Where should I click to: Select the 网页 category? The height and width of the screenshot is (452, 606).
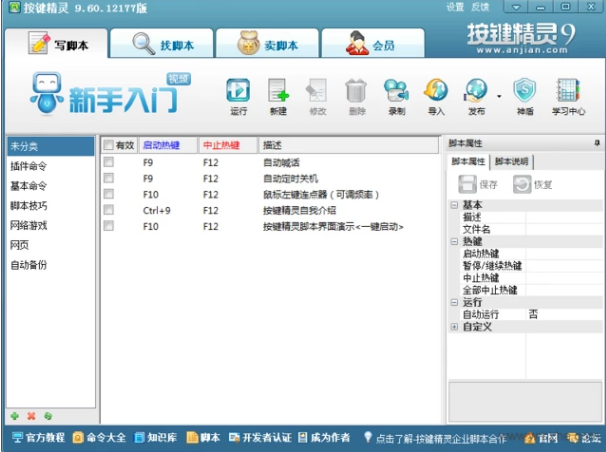point(50,245)
